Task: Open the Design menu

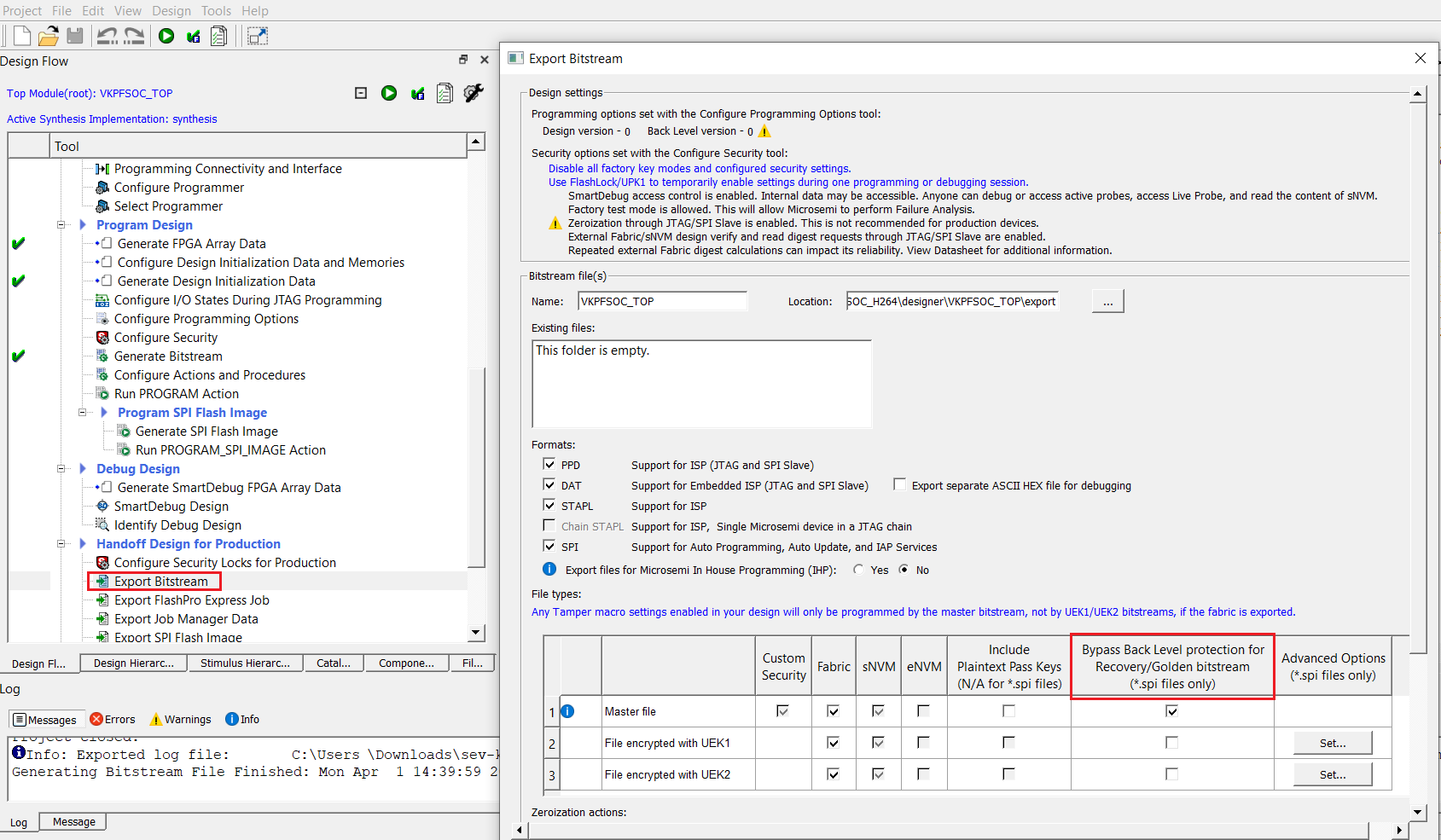Action: point(171,11)
